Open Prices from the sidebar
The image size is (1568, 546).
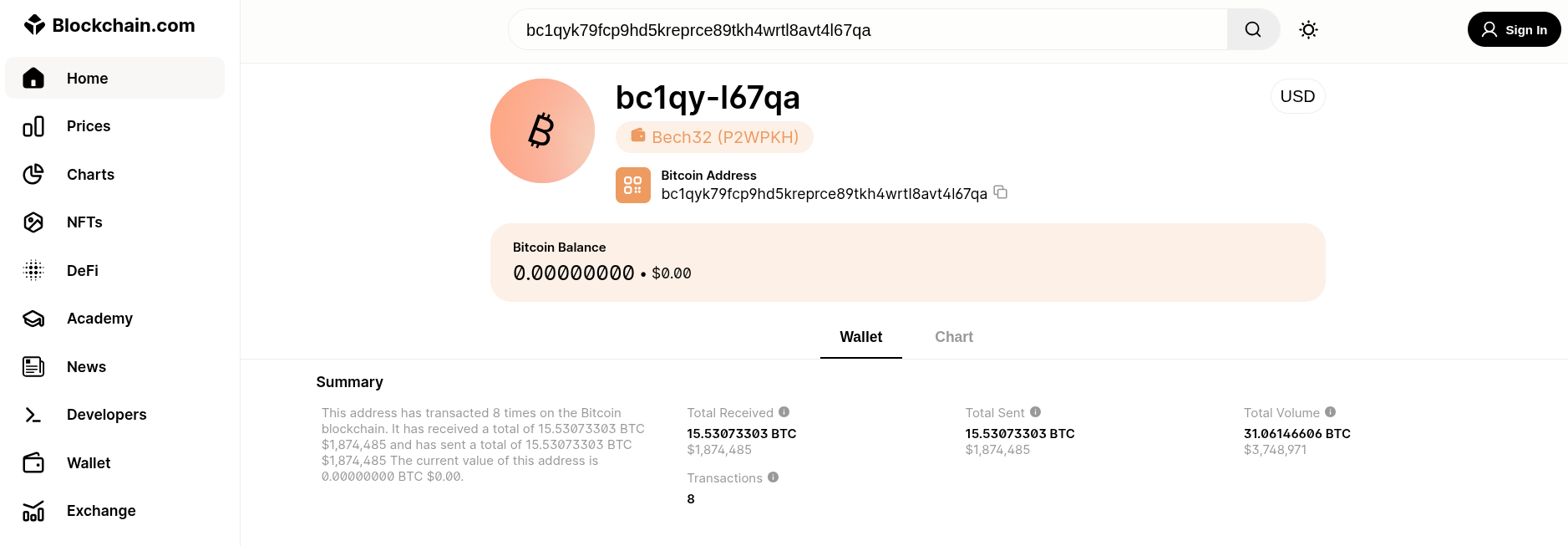tap(89, 126)
